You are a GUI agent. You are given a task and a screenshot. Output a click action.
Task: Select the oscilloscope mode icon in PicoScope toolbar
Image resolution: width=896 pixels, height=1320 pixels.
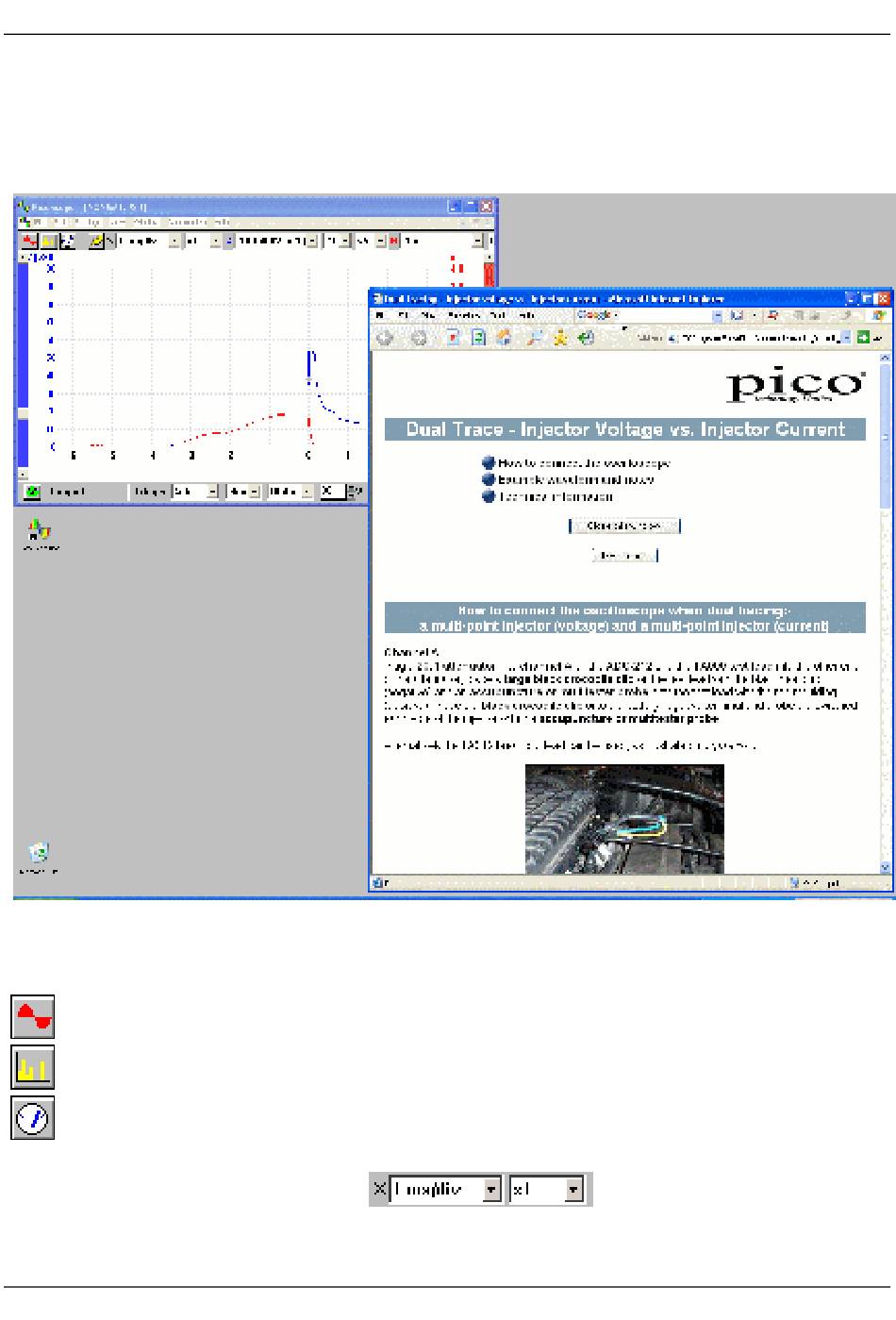[x=29, y=241]
